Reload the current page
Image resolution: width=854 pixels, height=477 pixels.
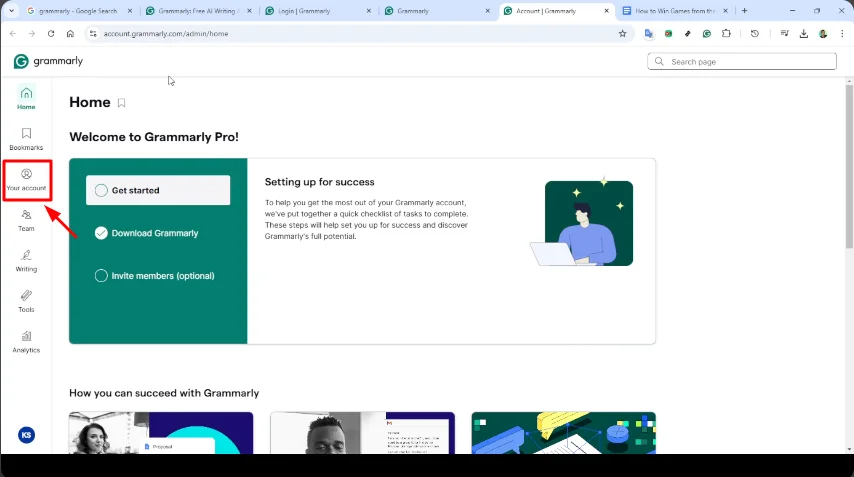(51, 34)
